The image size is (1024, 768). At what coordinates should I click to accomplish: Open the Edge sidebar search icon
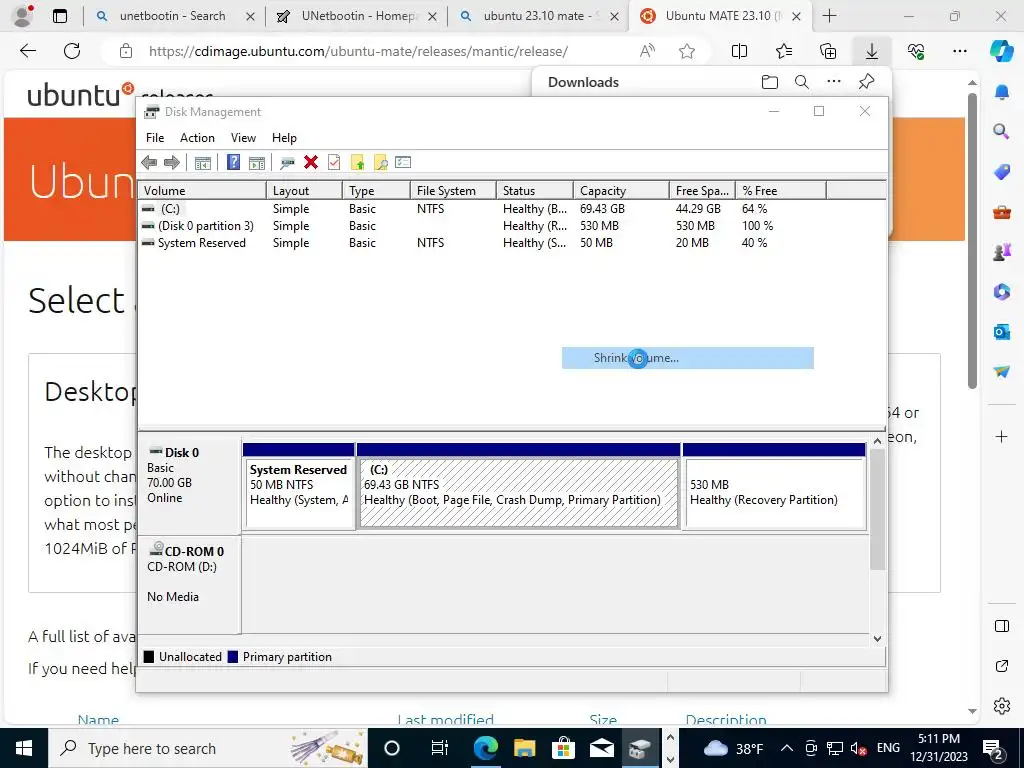pyautogui.click(x=1002, y=131)
